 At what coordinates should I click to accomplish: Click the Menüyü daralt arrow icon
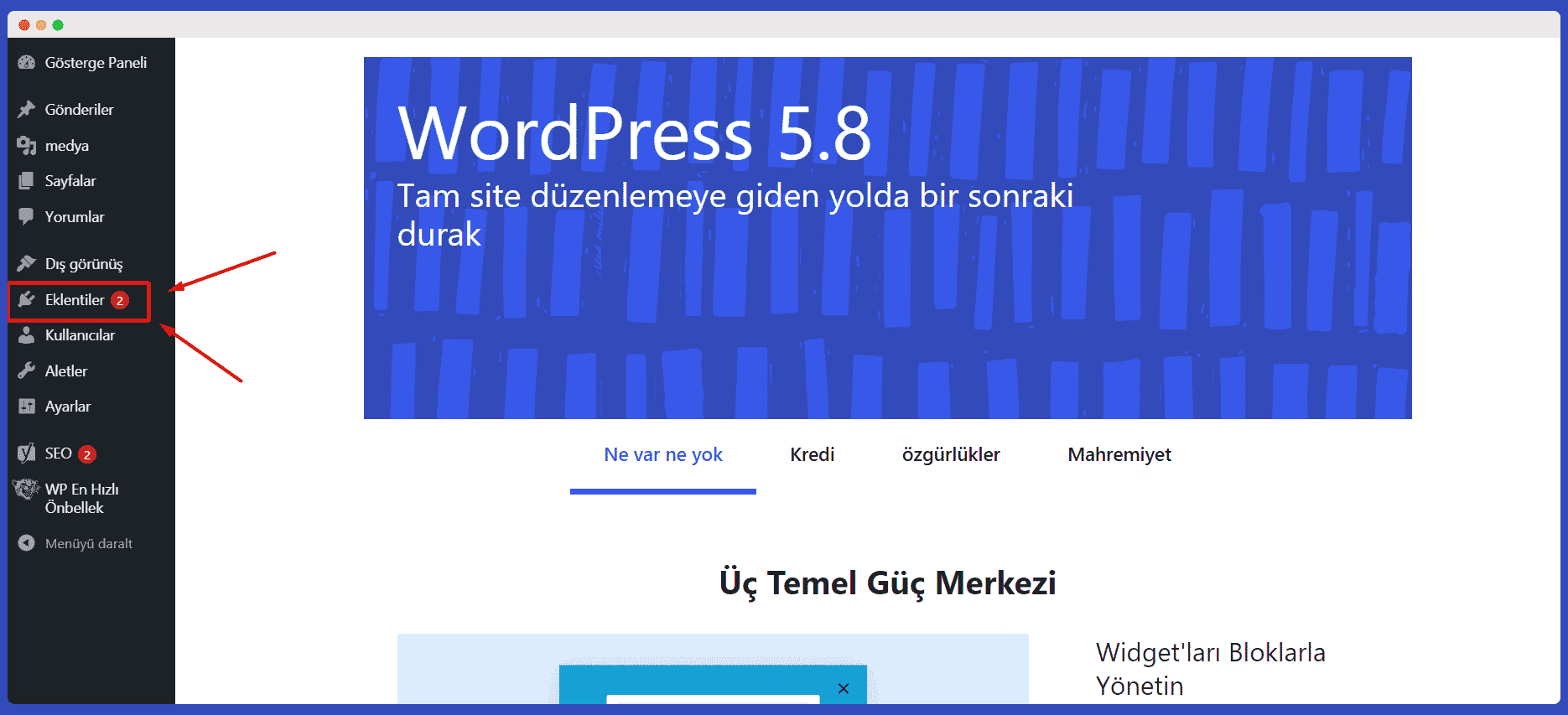[26, 543]
